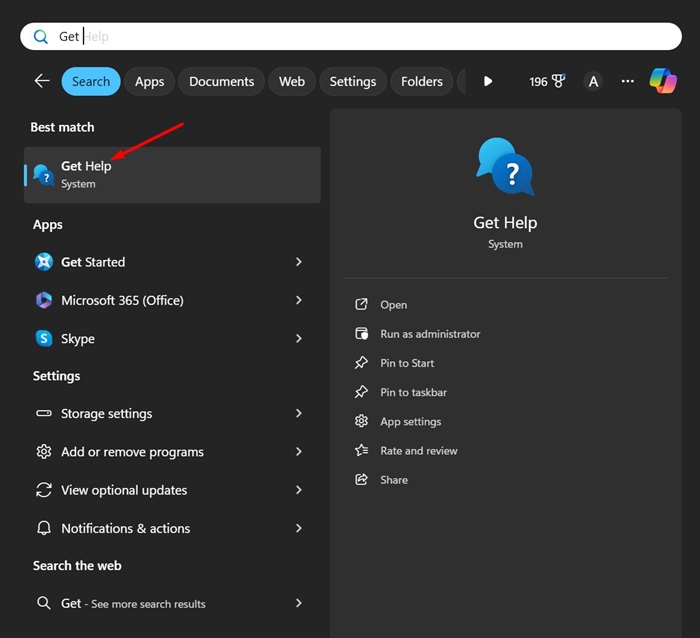Click the Notifications bell icon
The height and width of the screenshot is (638, 700).
pyautogui.click(x=44, y=529)
